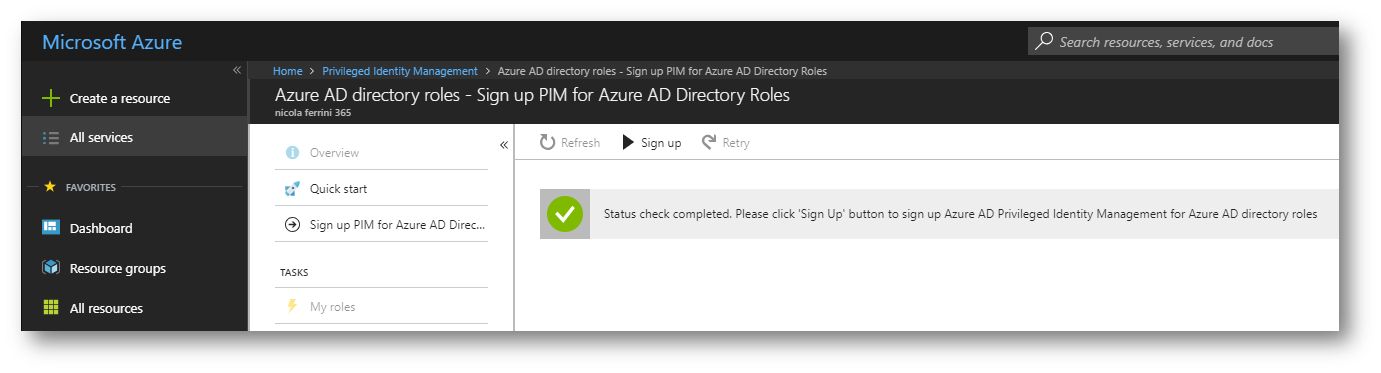Click the Dashboard icon in sidebar
Screen dimensions: 1381x373
tap(51, 228)
